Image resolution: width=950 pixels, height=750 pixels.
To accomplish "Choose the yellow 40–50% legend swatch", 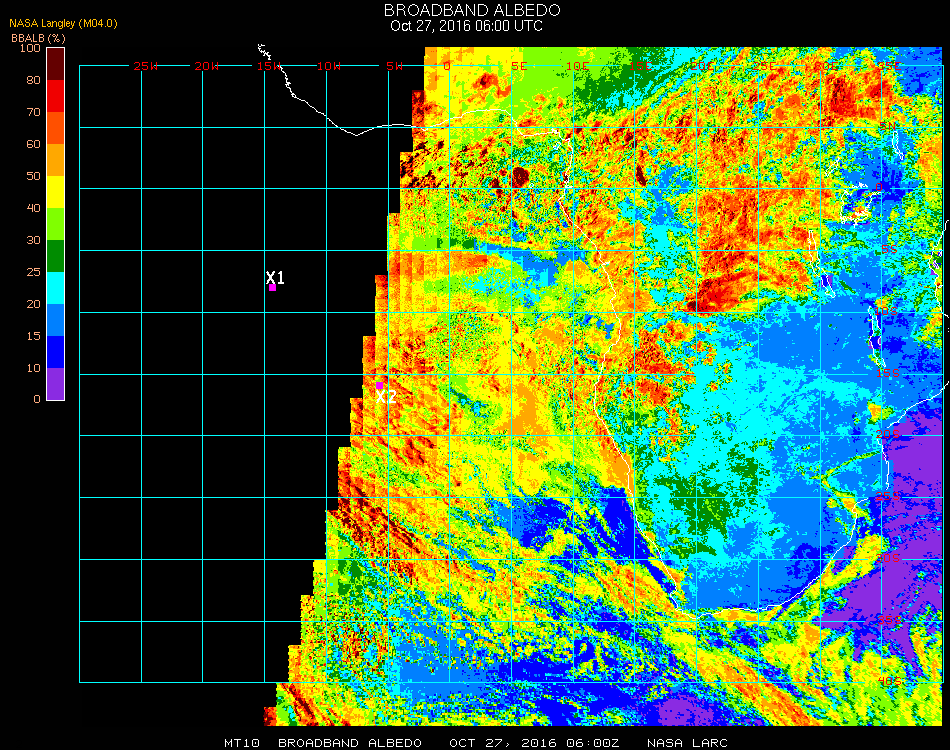I will pyautogui.click(x=56, y=192).
